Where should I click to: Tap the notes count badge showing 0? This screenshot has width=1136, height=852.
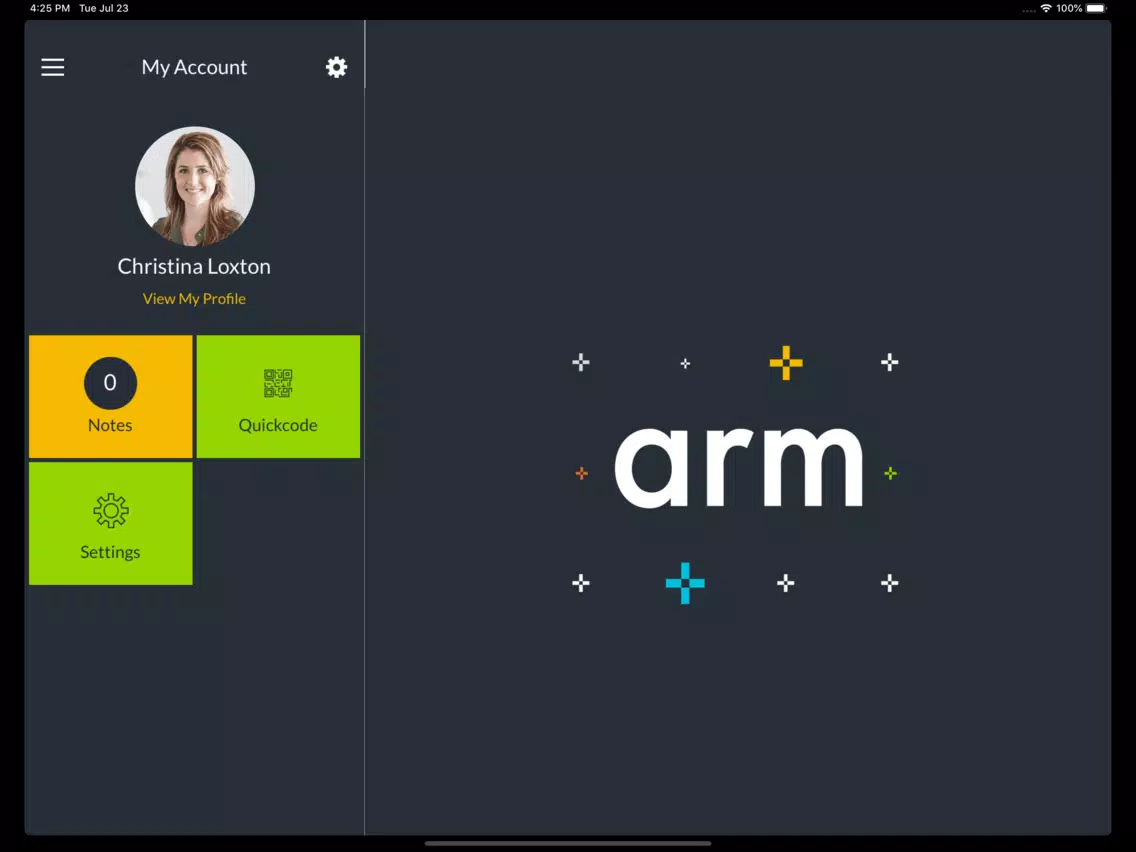click(110, 383)
